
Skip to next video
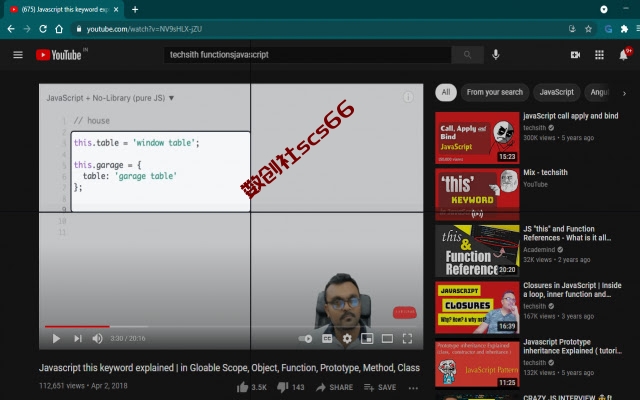pyautogui.click(x=78, y=338)
